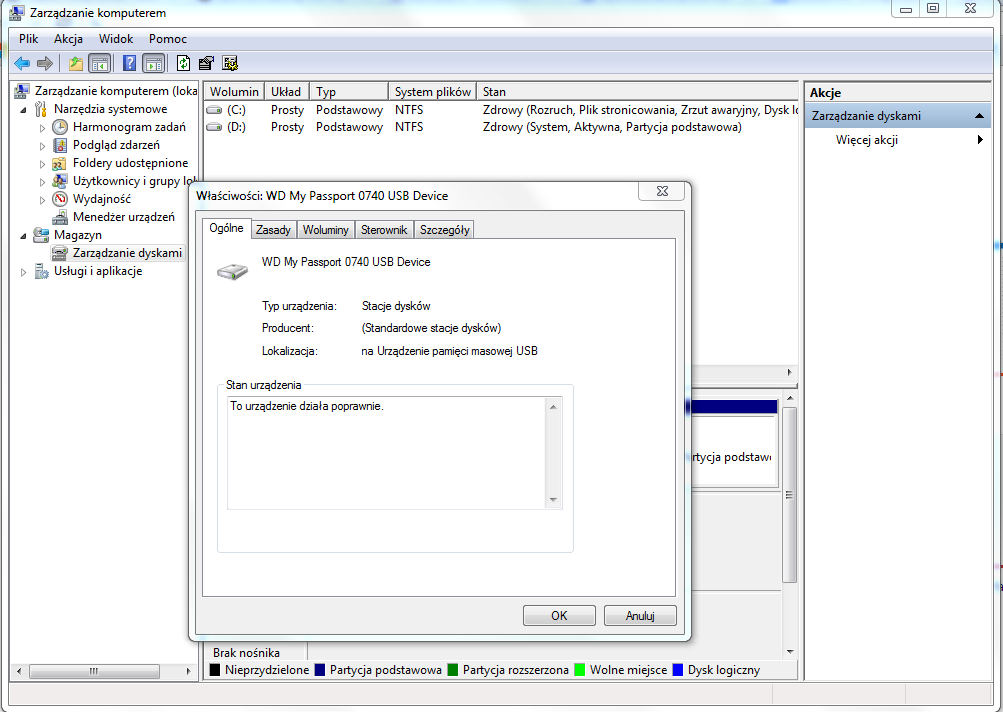Click the Forward arrow toolbar icon

45,63
